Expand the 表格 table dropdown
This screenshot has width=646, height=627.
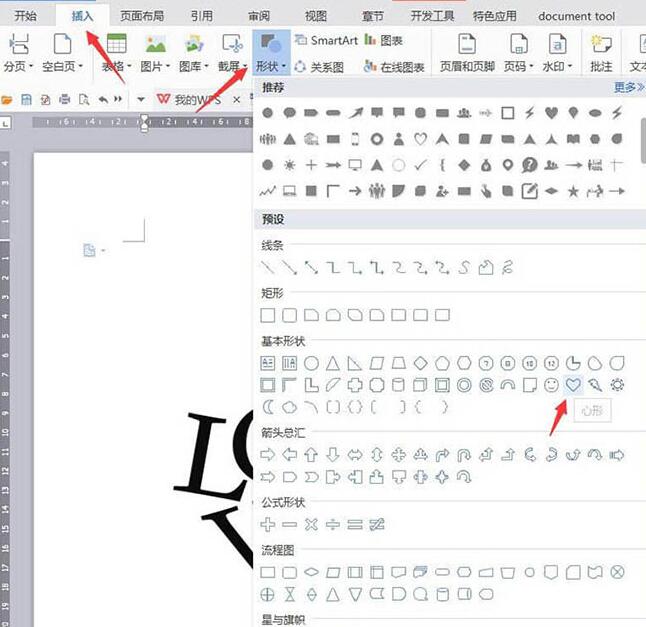[120, 66]
